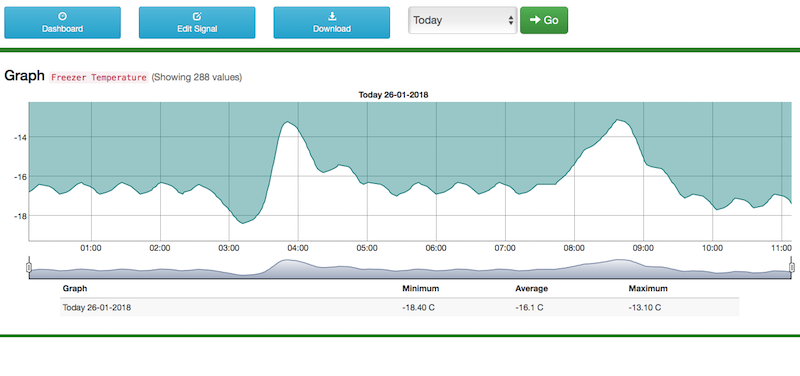This screenshot has width=800, height=376.
Task: Click the -16.1 C average value
Action: tap(530, 308)
